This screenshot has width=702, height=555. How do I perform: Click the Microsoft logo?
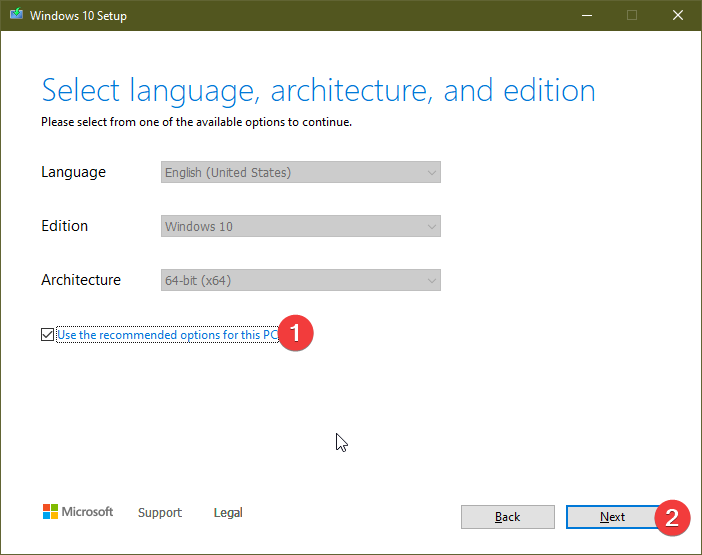[78, 512]
